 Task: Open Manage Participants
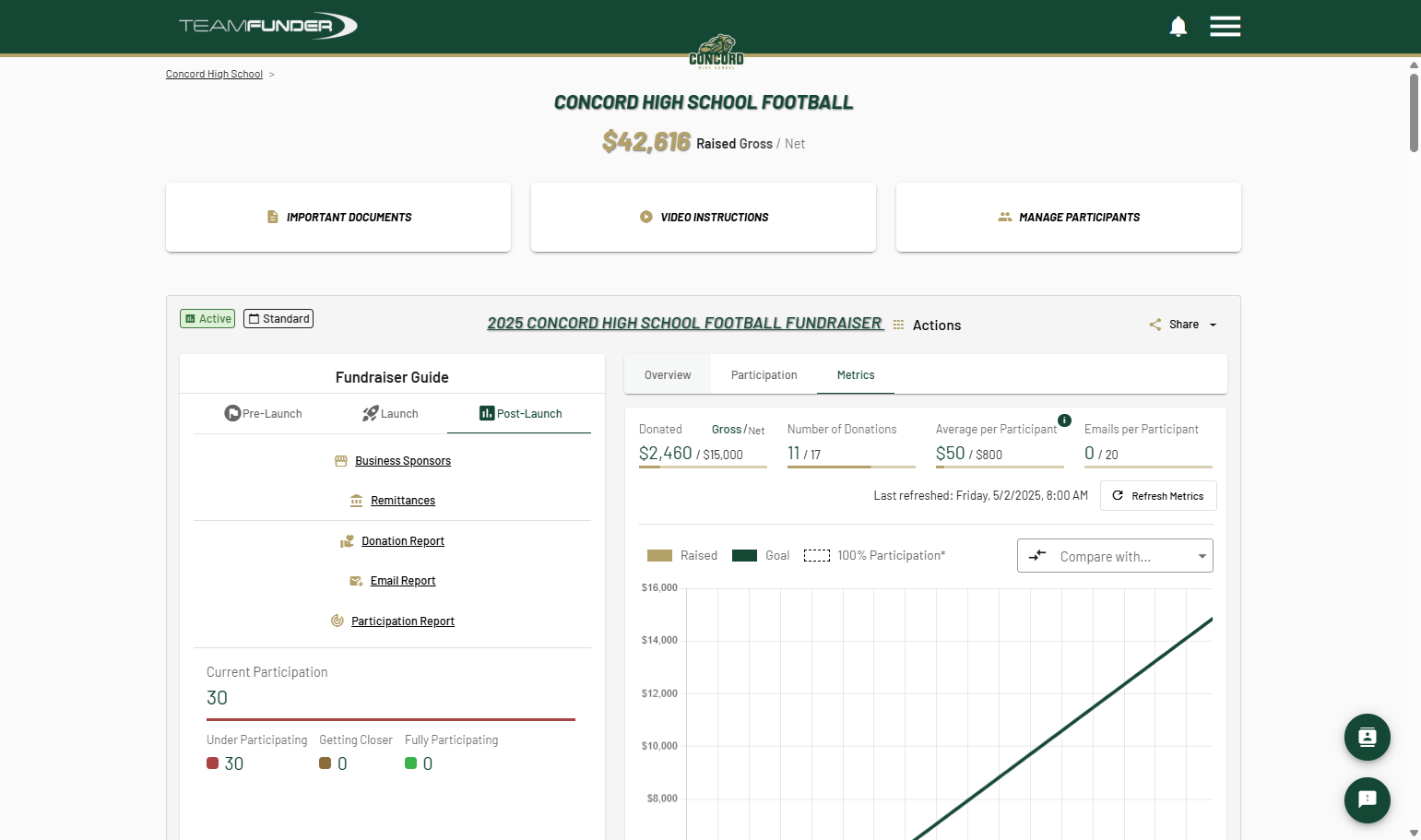tap(1069, 218)
